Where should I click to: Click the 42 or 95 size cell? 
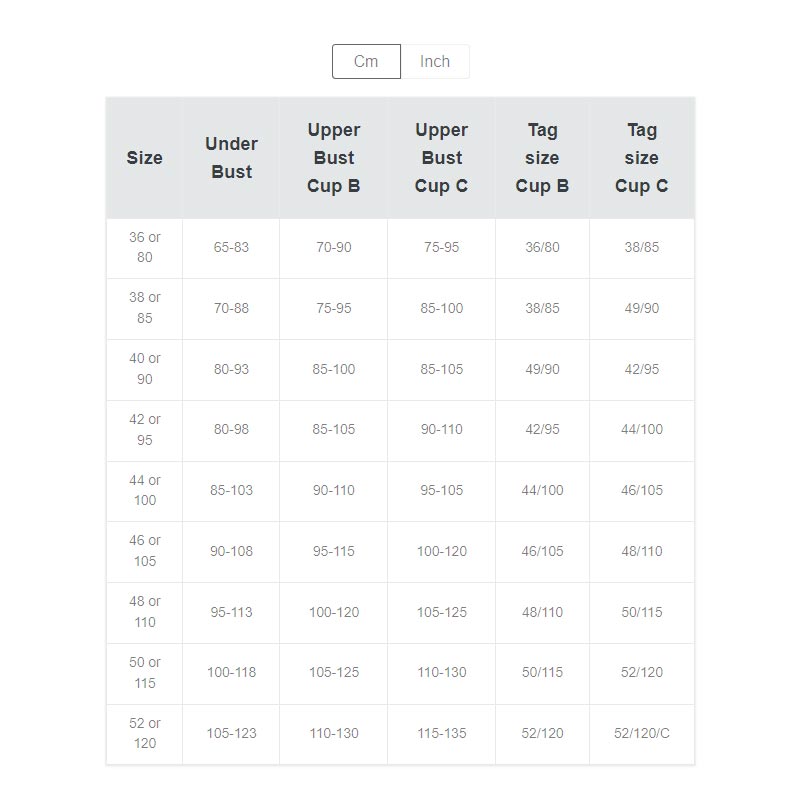click(x=144, y=430)
